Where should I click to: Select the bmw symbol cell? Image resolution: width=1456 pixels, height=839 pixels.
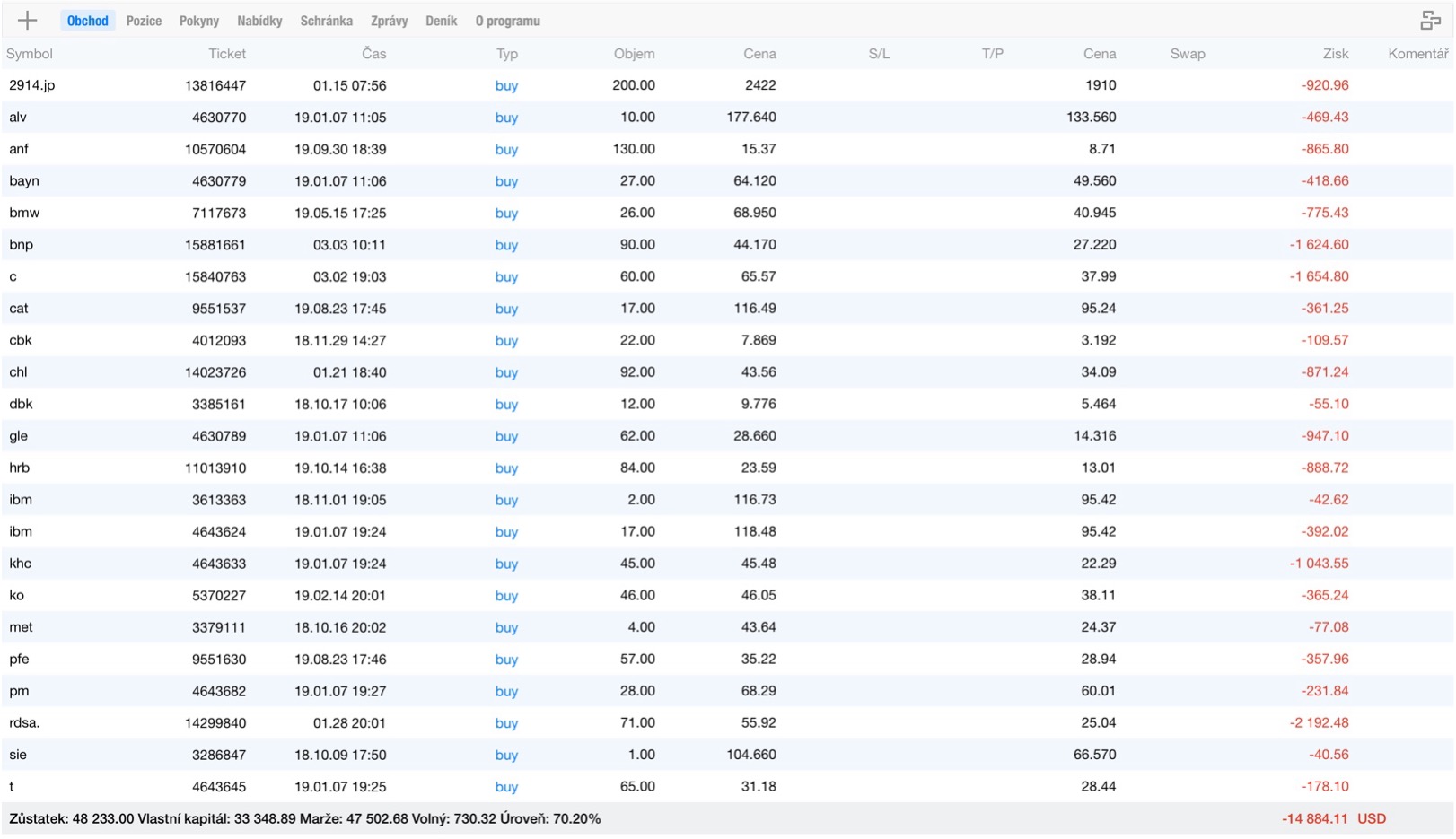24,213
